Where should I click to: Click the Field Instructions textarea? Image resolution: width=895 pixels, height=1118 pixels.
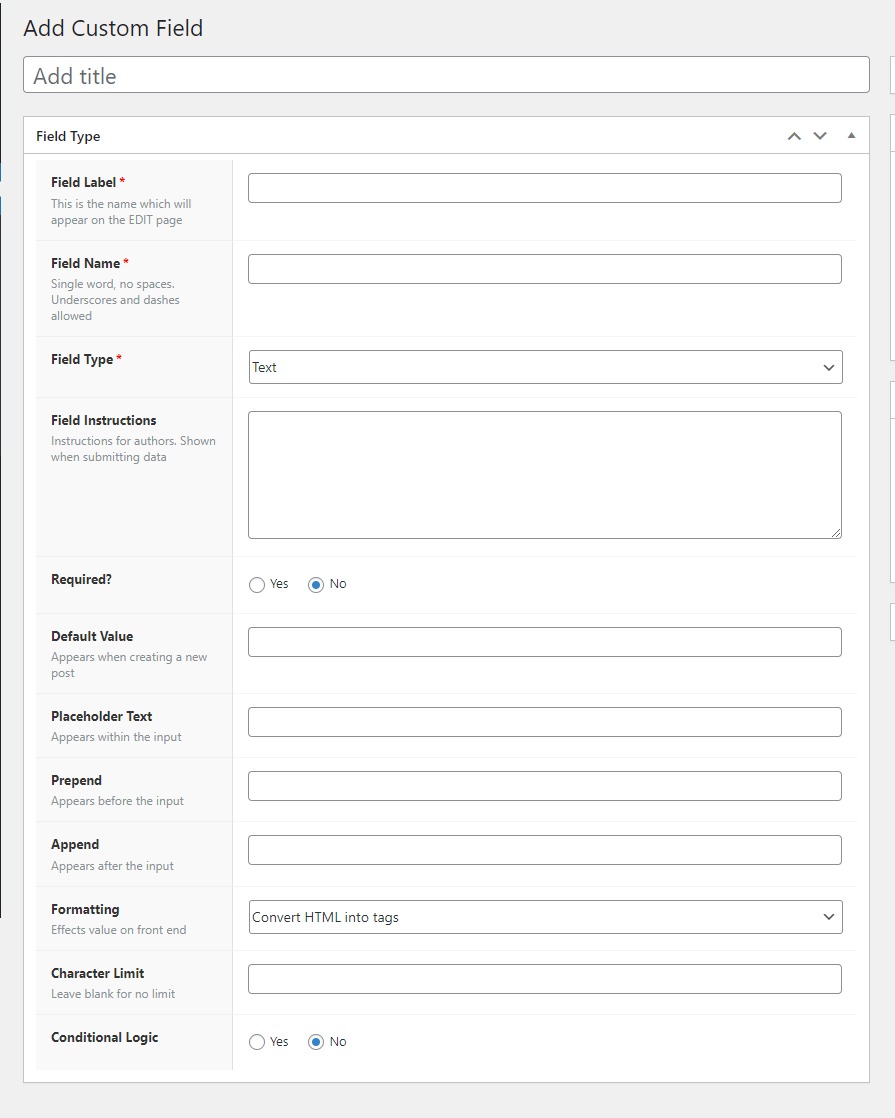545,475
